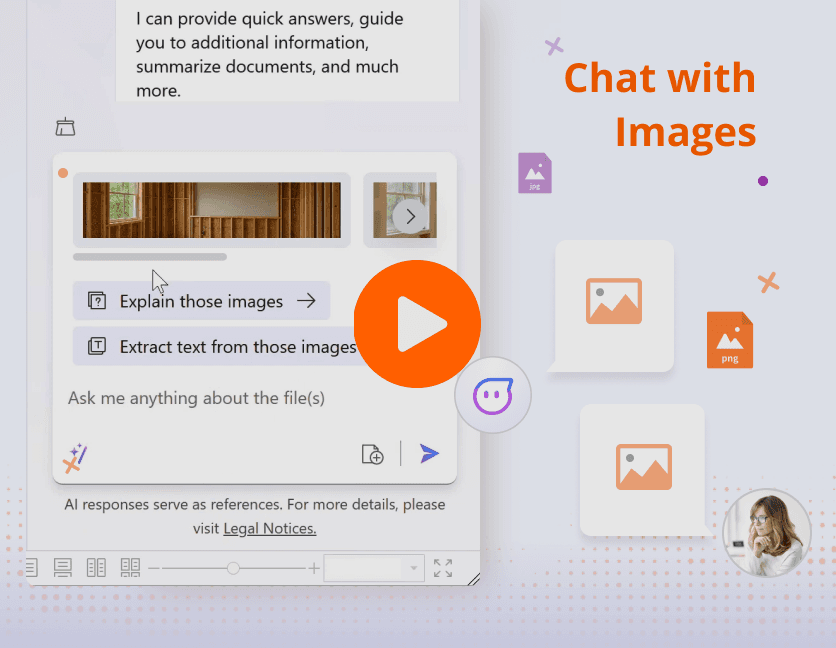Screen dimensions: 836x648
Task: Click the JPG file icon
Action: (535, 172)
